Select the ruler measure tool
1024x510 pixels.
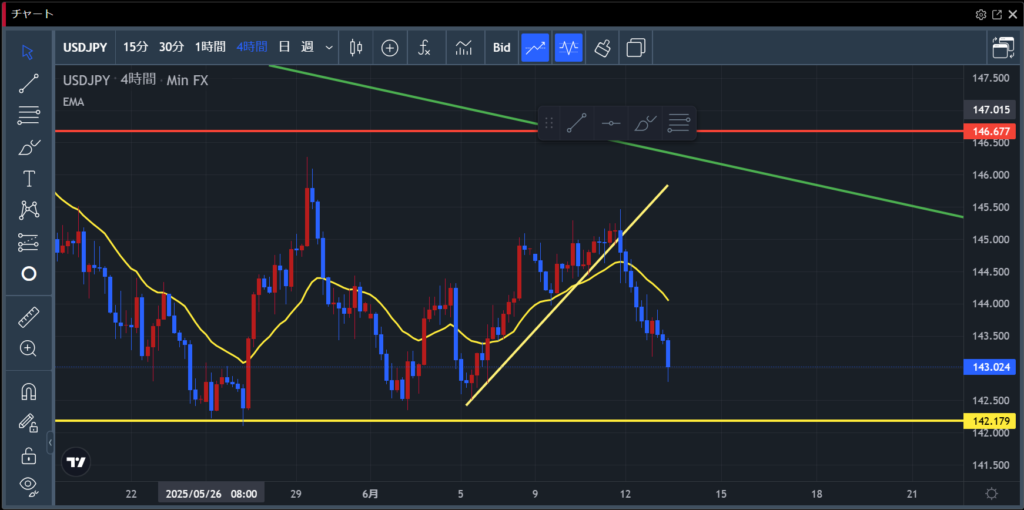coord(28,317)
